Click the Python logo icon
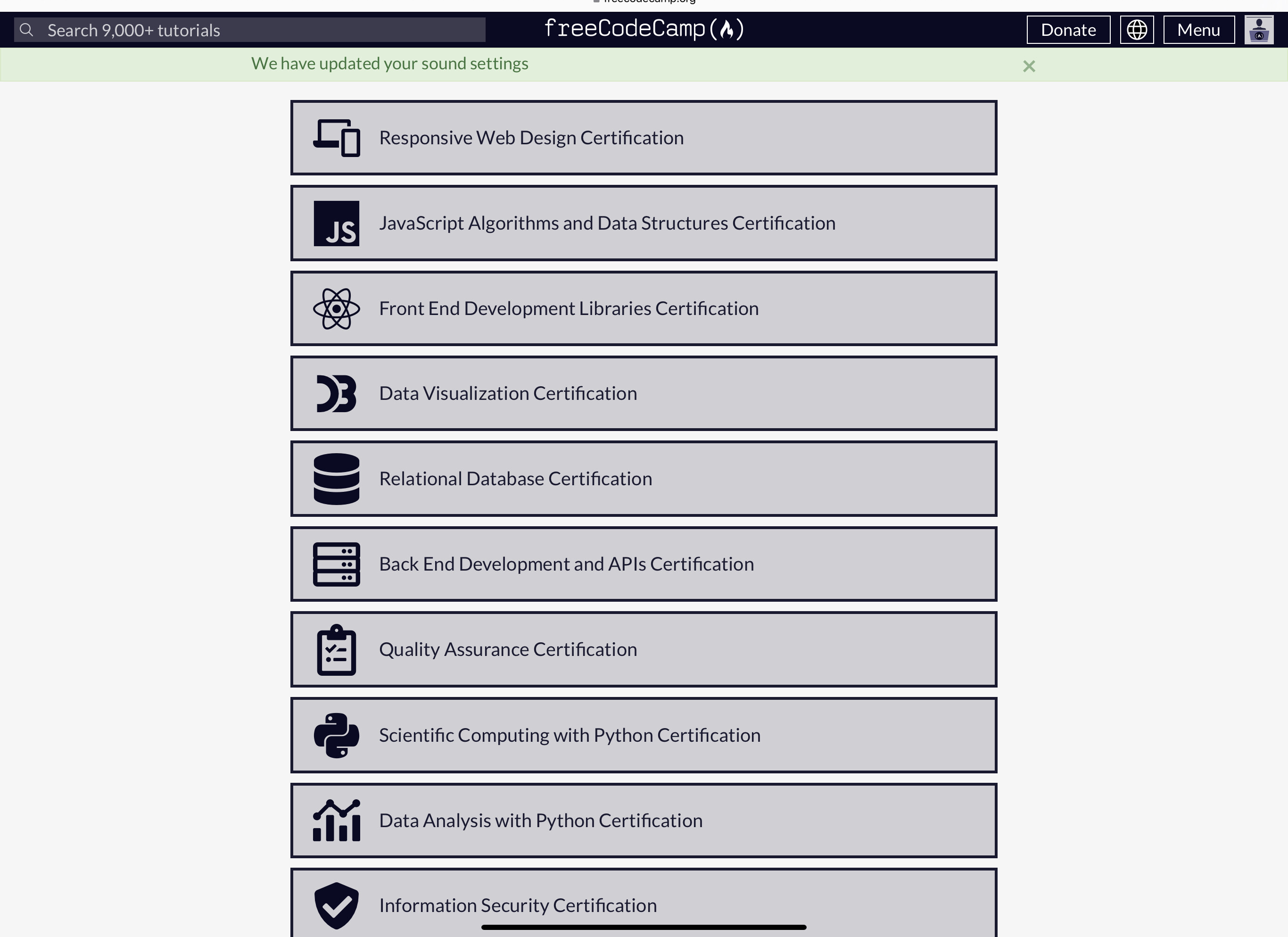1288x937 pixels. [336, 735]
